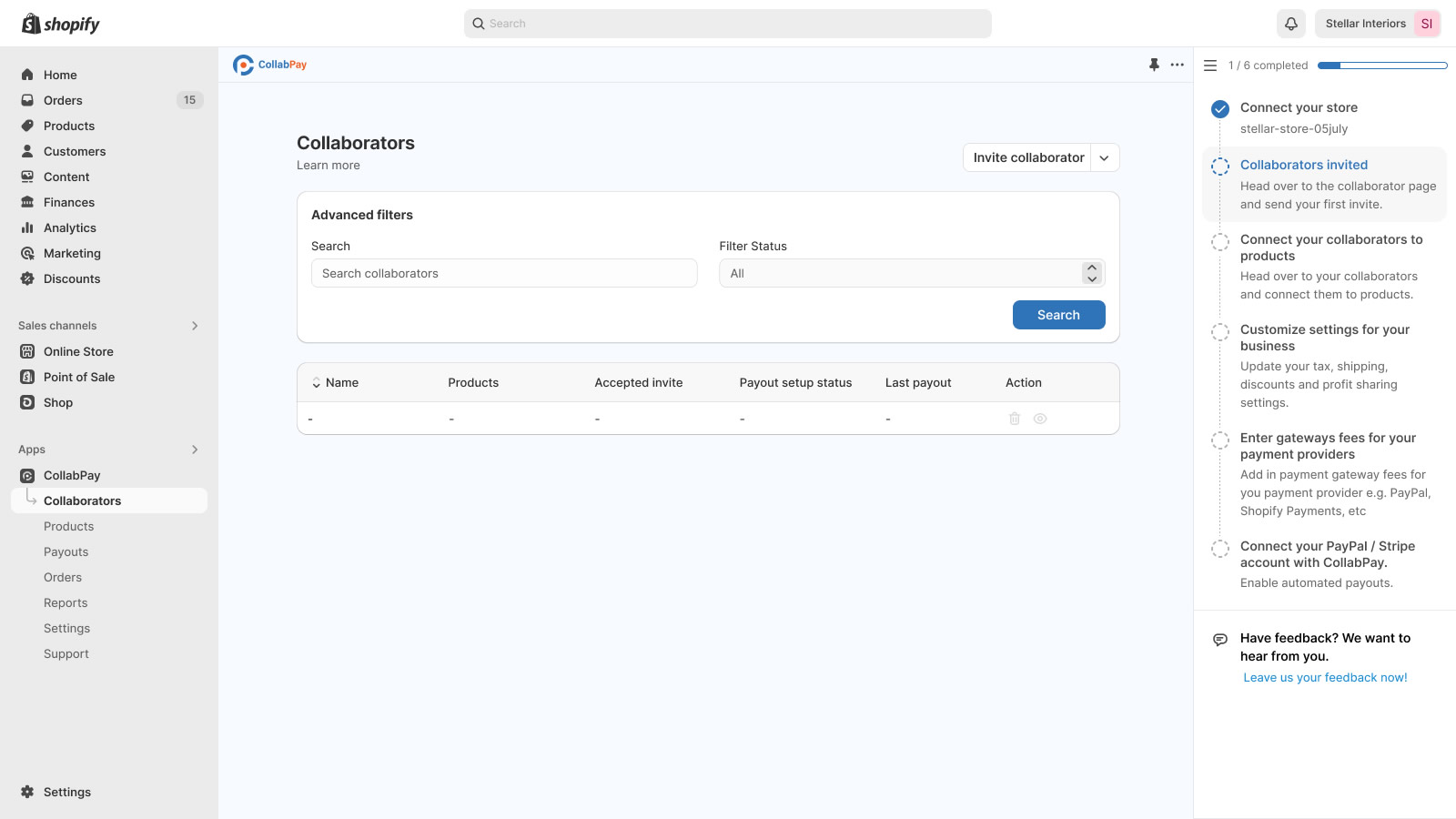
Task: Expand the Sales channels section chevron
Action: (195, 326)
